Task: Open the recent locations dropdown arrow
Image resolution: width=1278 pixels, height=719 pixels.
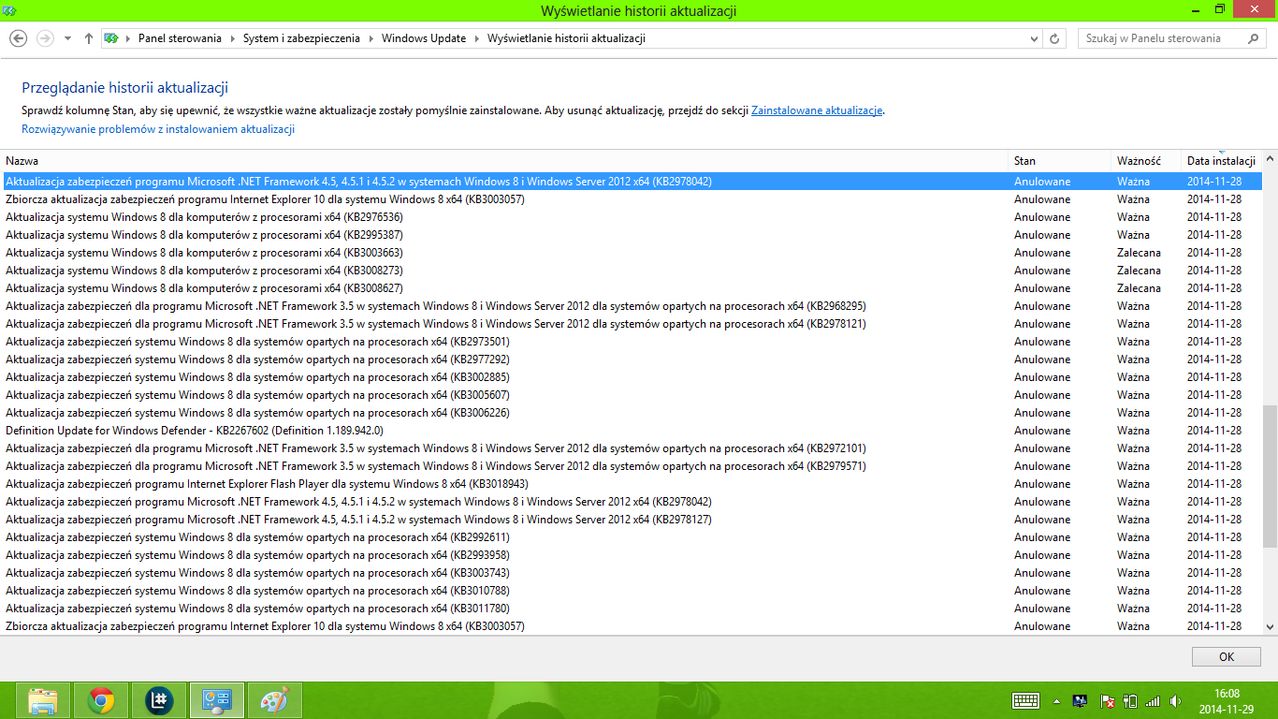Action: [68, 38]
